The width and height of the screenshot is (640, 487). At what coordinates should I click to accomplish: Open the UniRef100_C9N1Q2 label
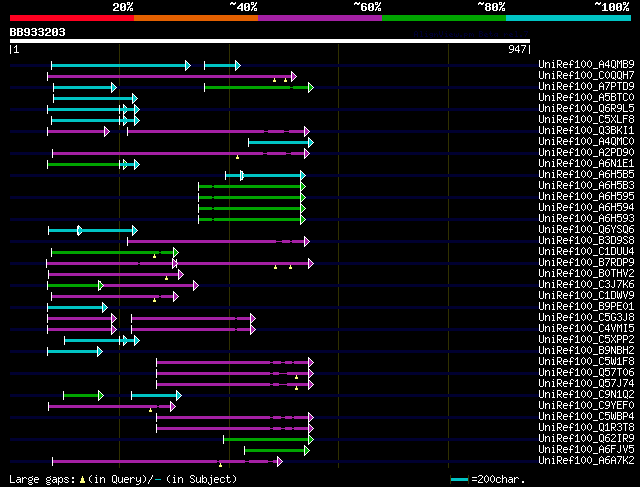(586, 395)
